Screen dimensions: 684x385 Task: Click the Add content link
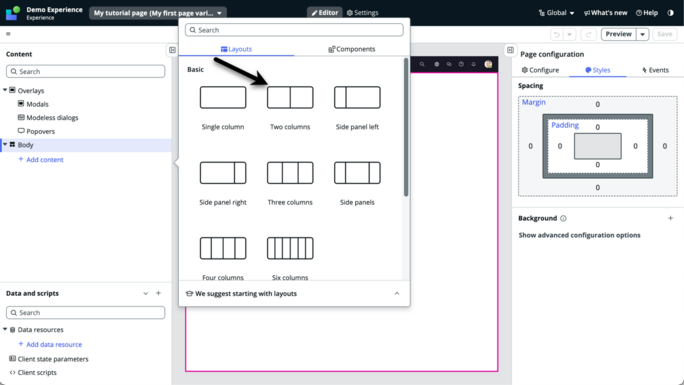(41, 160)
